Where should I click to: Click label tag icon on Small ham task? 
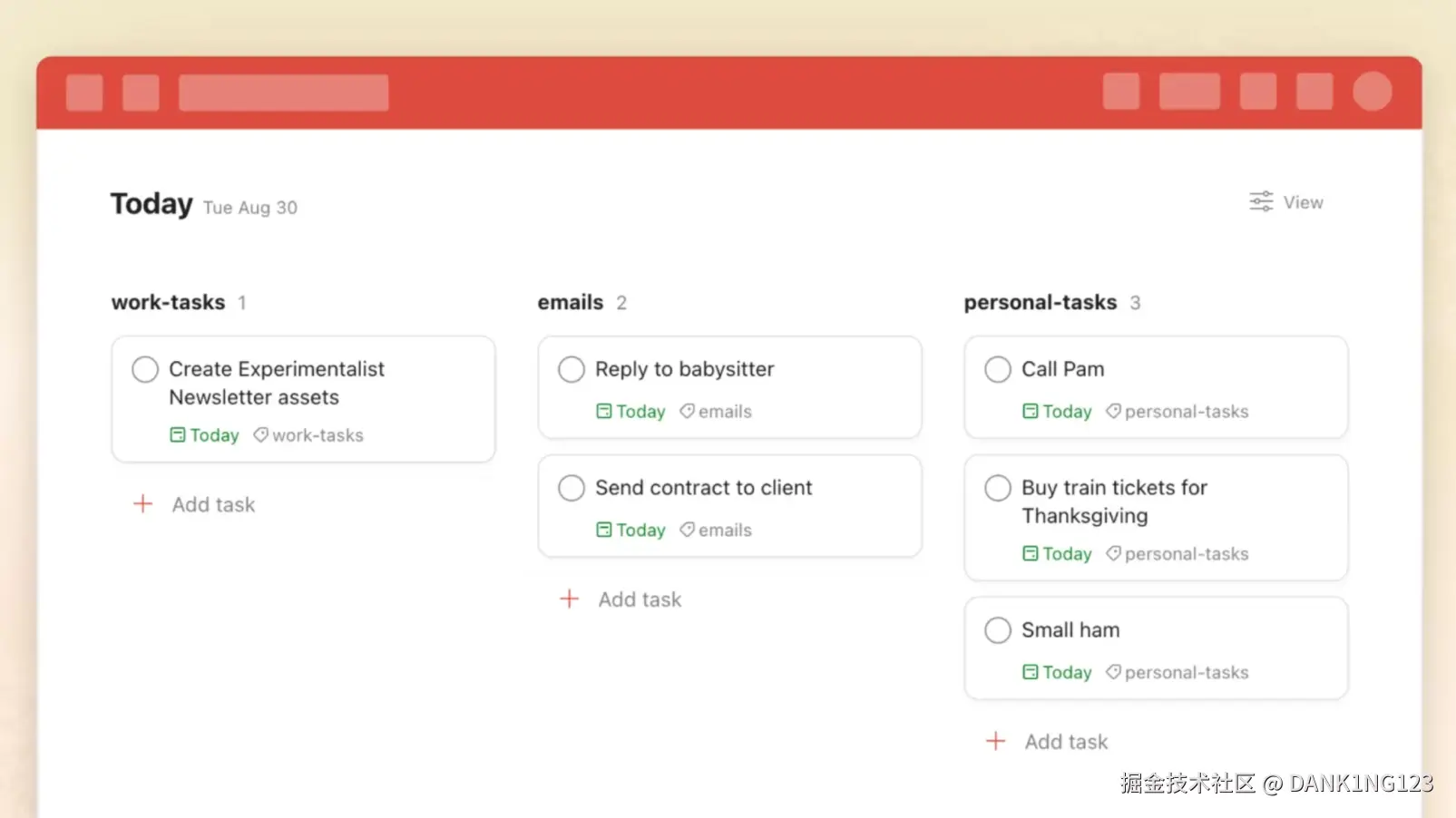tap(1113, 672)
